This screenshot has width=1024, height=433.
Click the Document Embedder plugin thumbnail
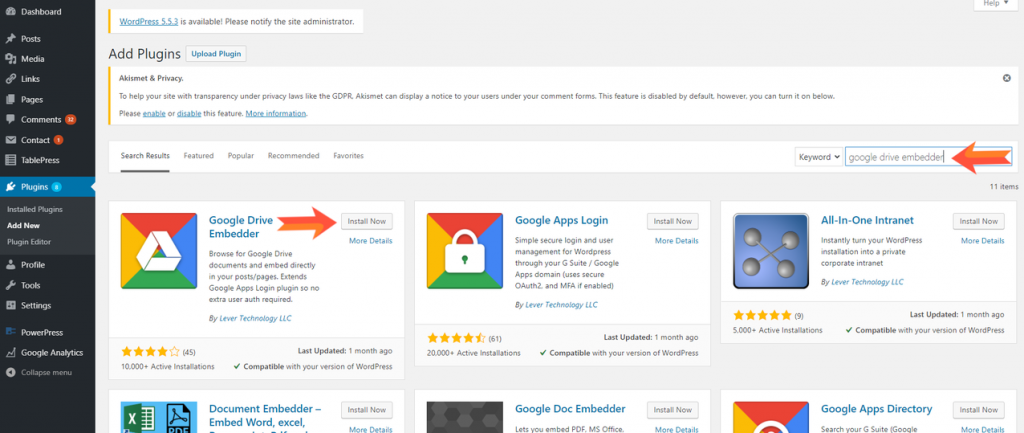159,417
